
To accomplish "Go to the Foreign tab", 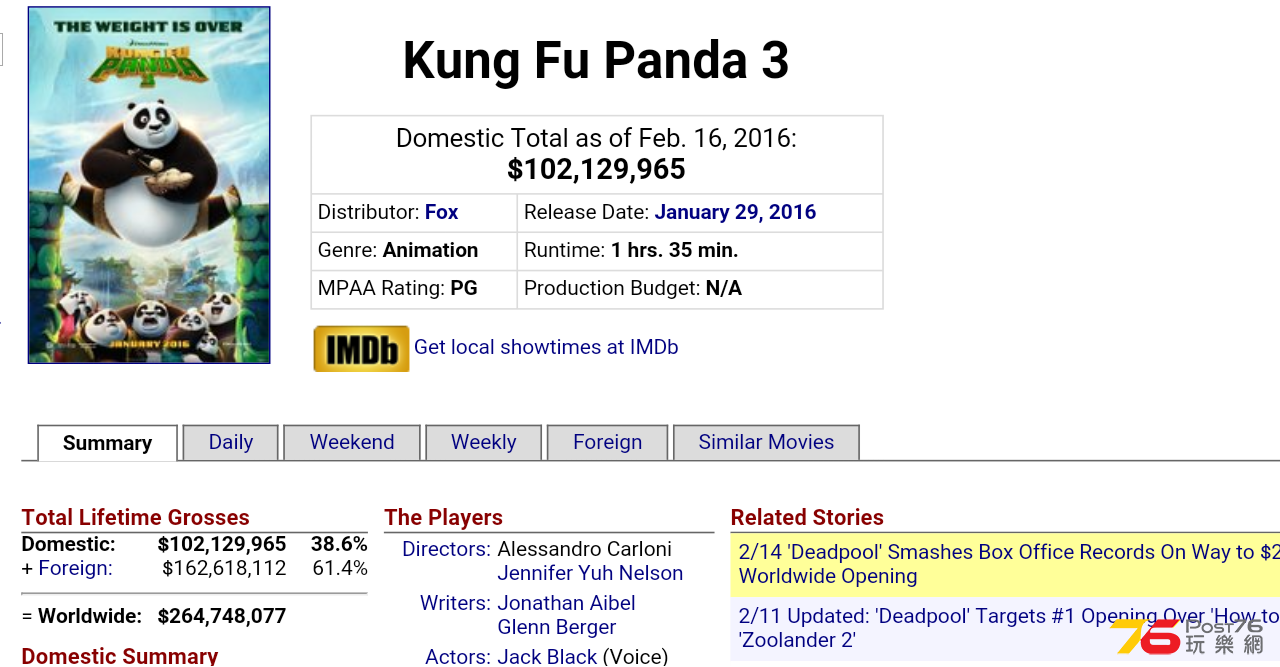I will click(x=608, y=442).
